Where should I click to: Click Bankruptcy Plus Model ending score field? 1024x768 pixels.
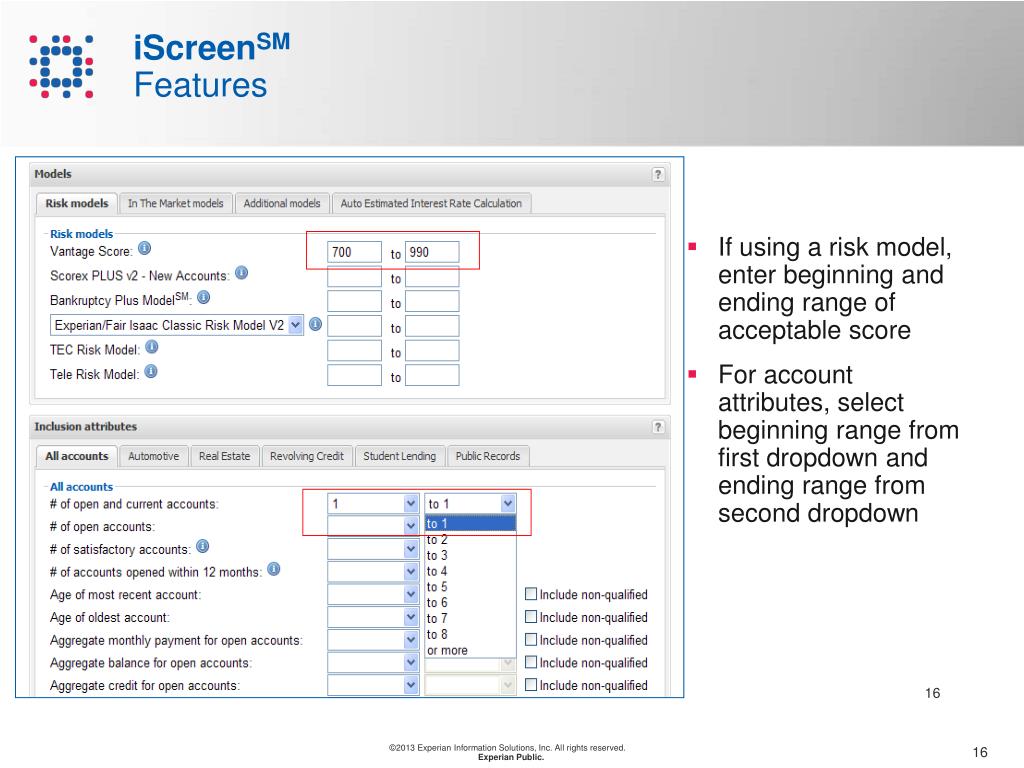(x=432, y=301)
